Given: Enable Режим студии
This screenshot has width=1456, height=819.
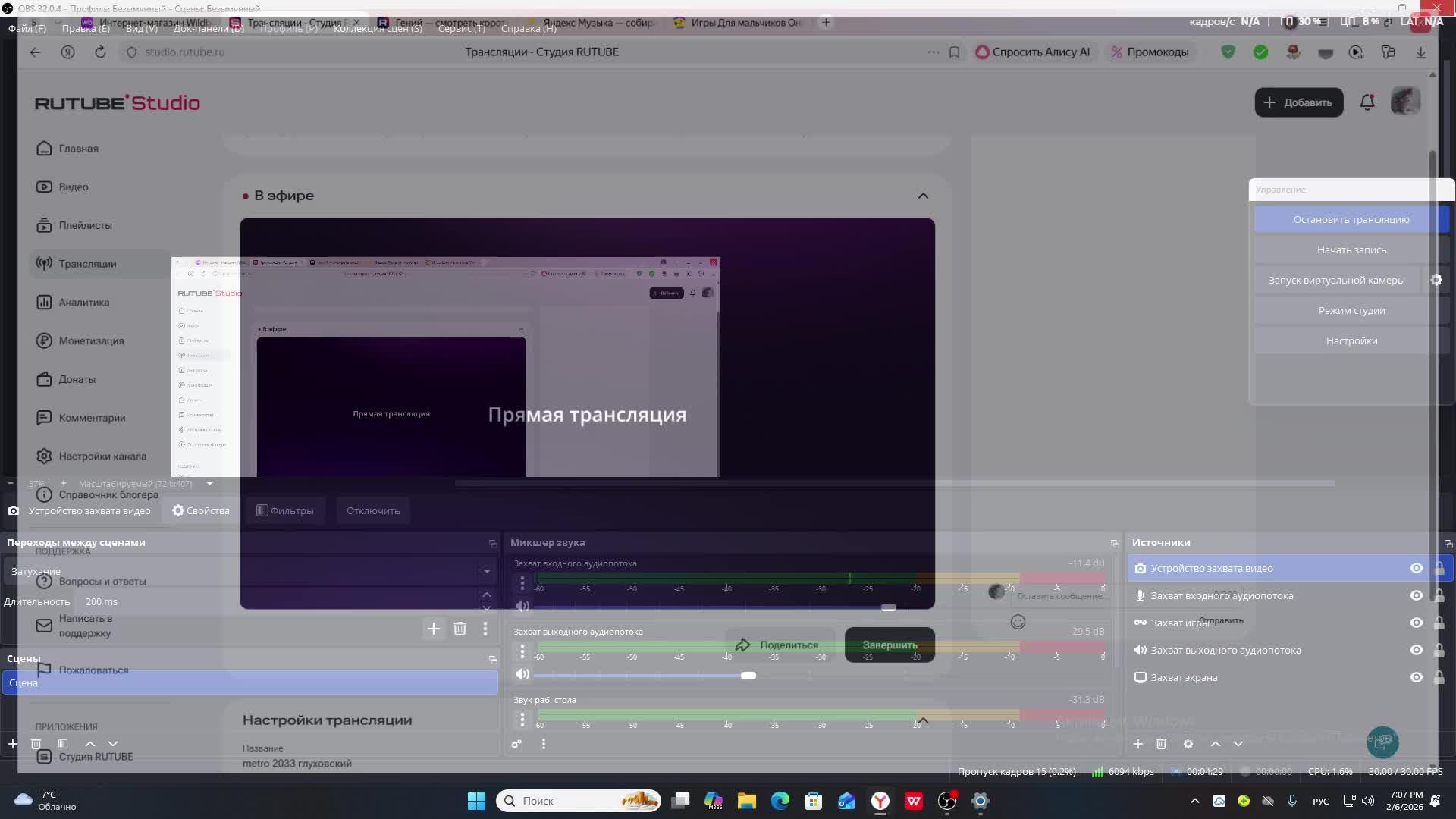Looking at the screenshot, I should click(x=1351, y=310).
